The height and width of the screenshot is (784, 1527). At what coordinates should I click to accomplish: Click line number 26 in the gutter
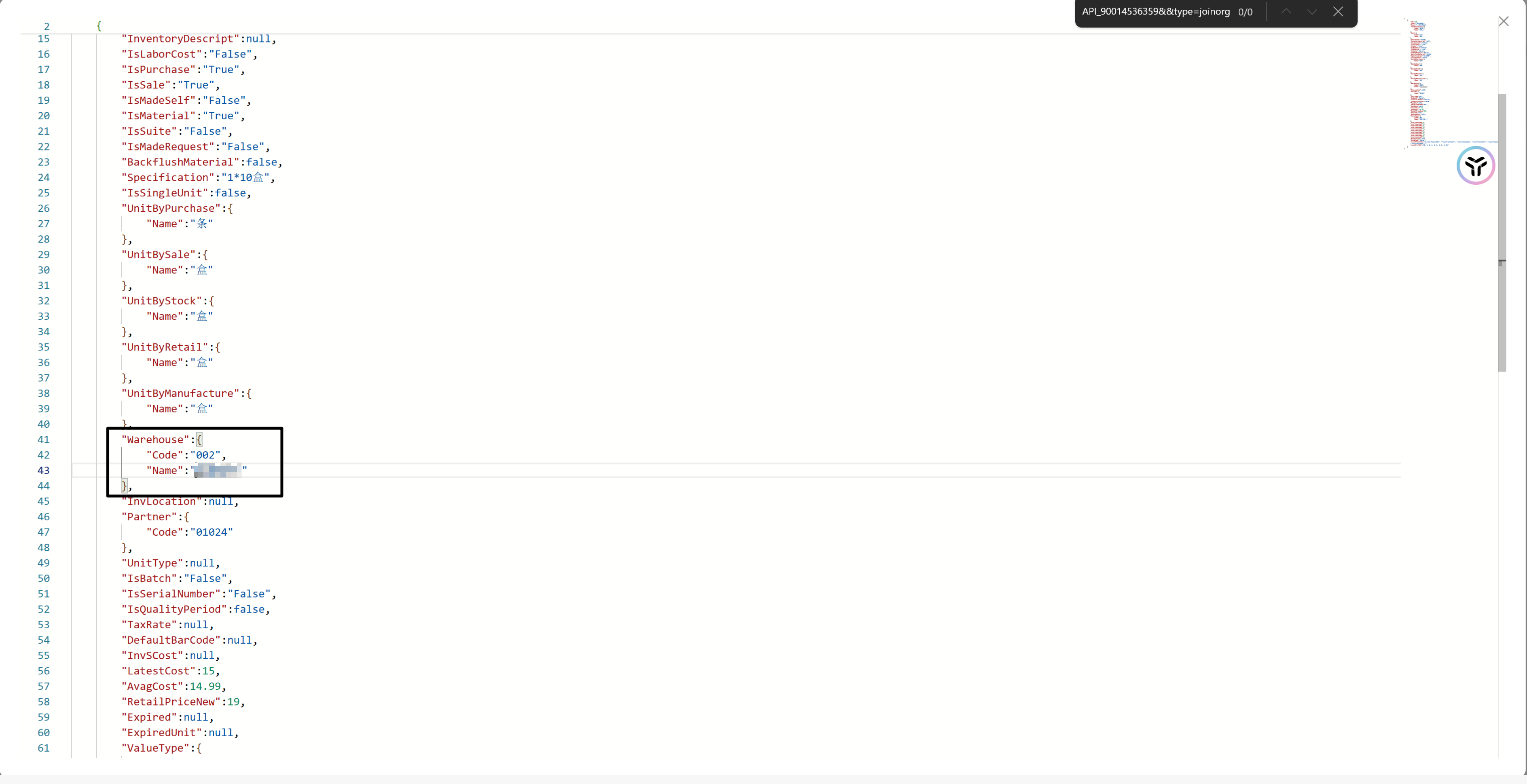click(x=43, y=208)
